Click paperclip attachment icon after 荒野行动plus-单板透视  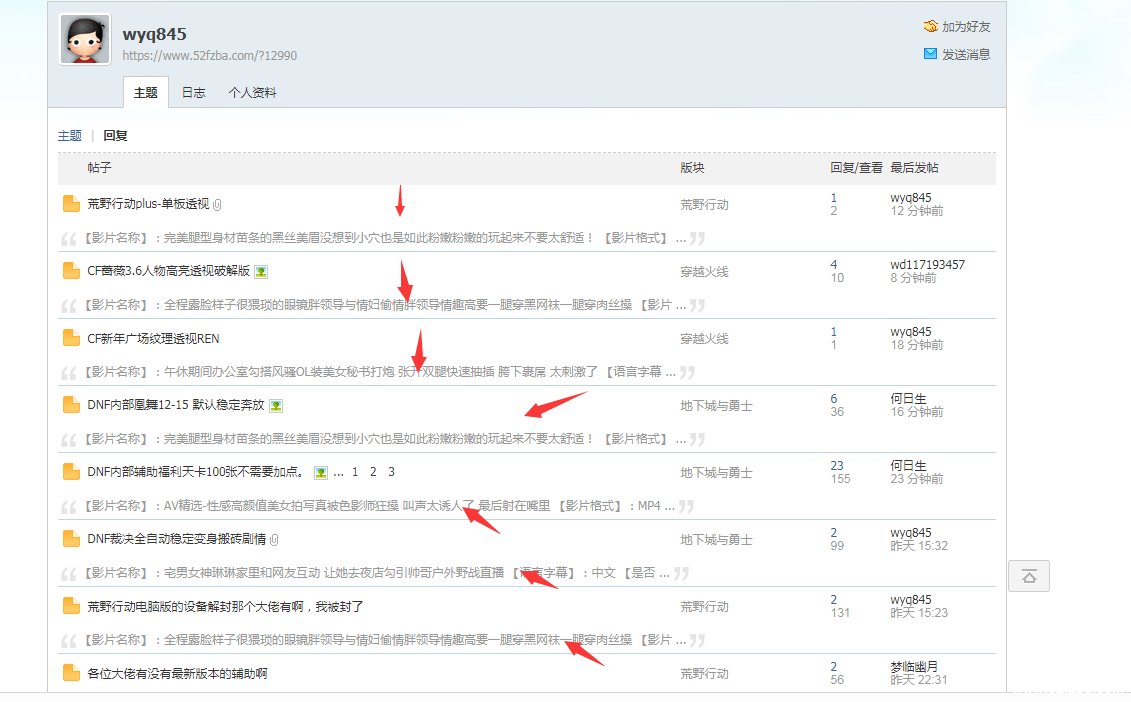(217, 205)
